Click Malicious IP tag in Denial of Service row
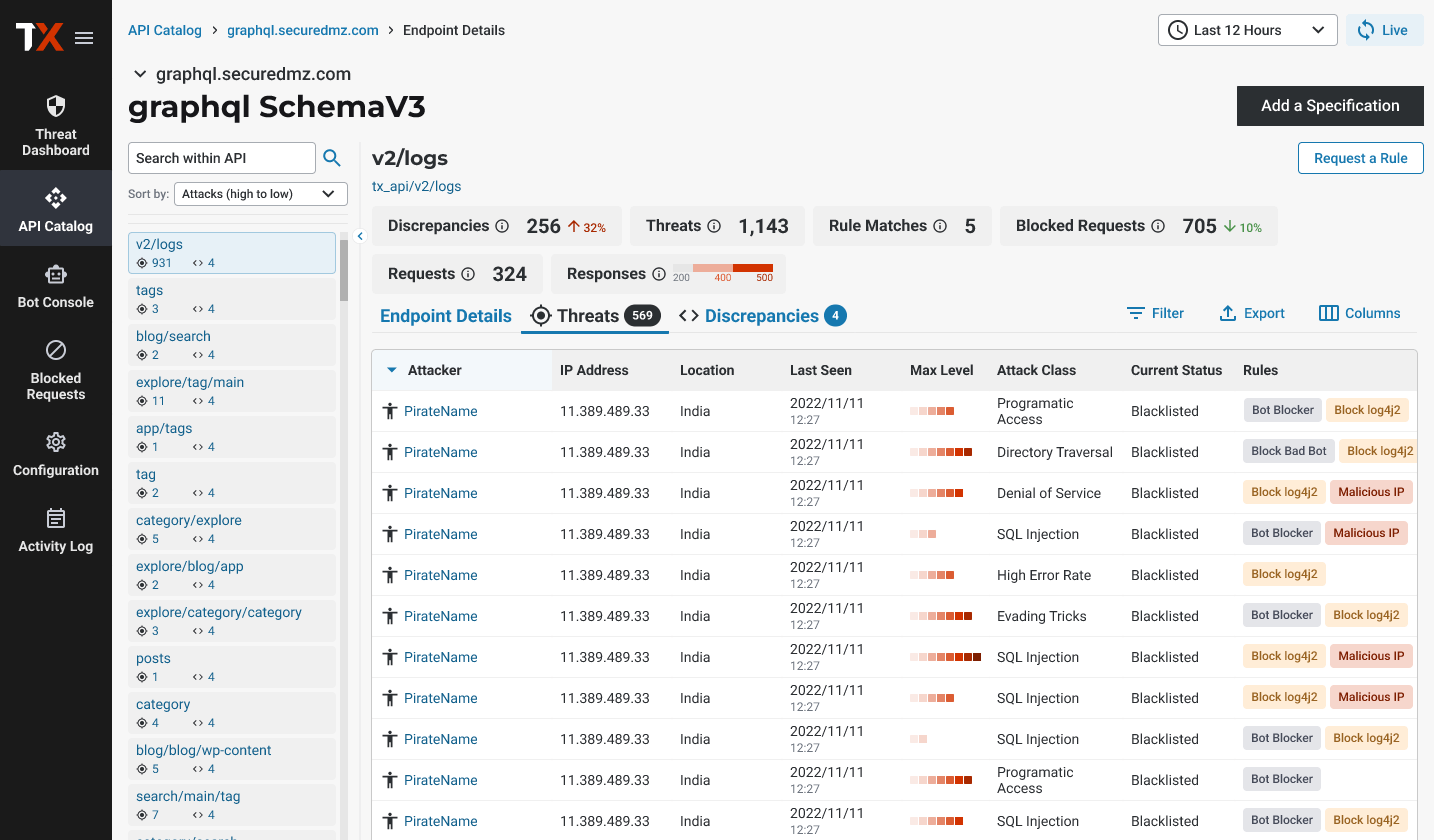Screen dimensions: 1434x840 [x=1371, y=492]
